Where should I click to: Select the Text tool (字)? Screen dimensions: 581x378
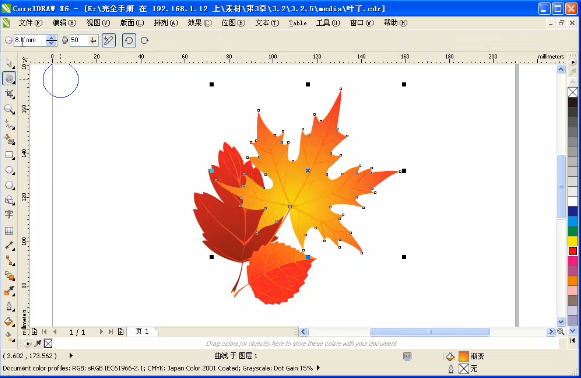tap(9, 215)
